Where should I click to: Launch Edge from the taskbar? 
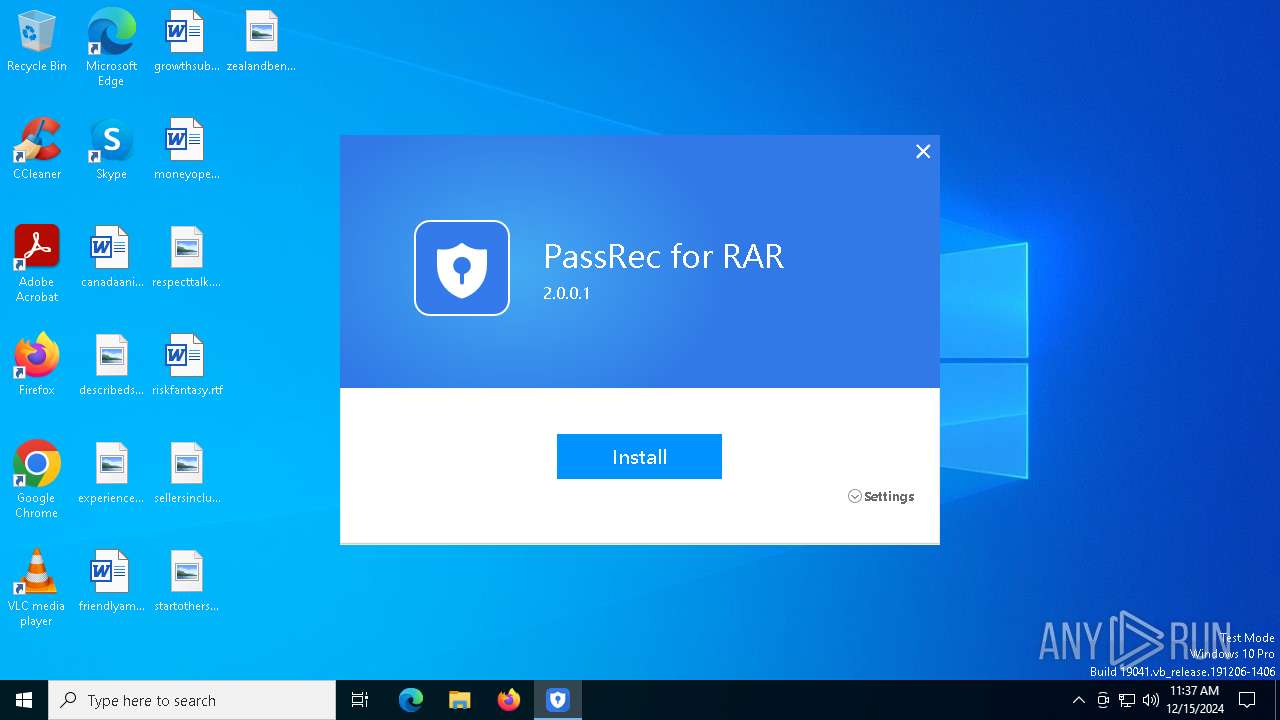point(411,700)
